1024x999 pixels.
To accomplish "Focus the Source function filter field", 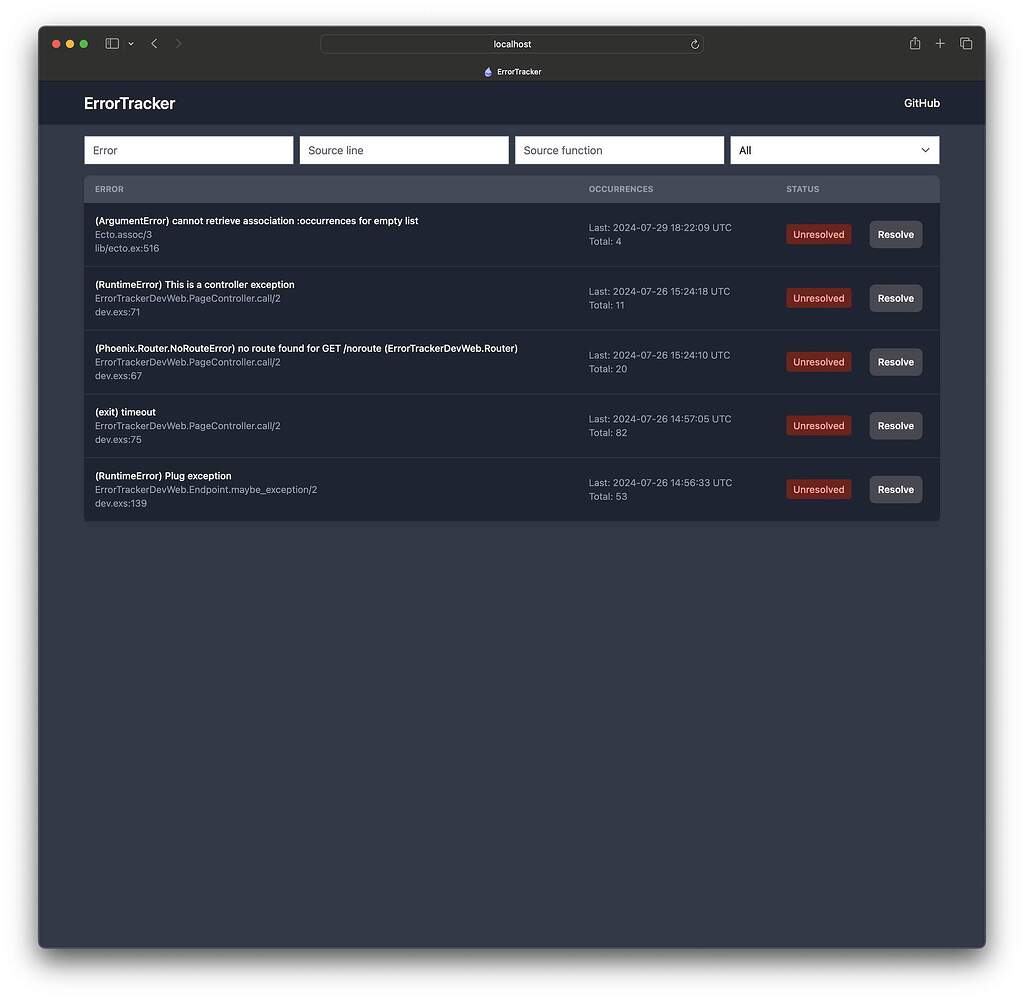I will click(x=619, y=150).
